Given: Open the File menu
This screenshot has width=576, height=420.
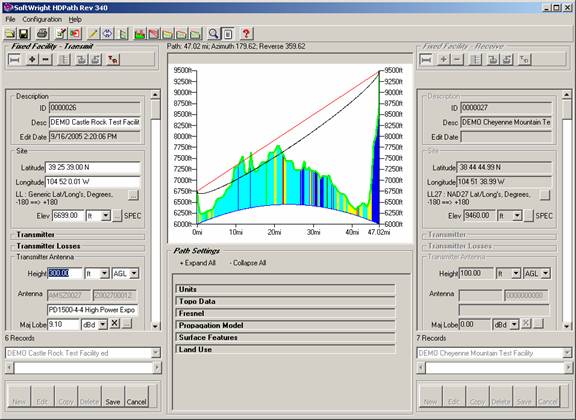Looking at the screenshot, I should 10,19.
